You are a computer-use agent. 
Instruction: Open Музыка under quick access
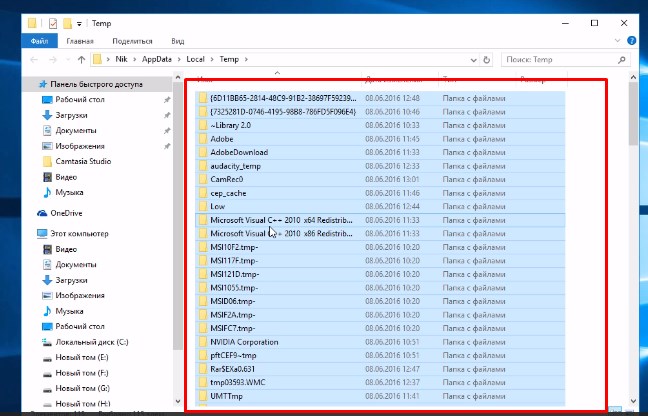click(x=69, y=193)
